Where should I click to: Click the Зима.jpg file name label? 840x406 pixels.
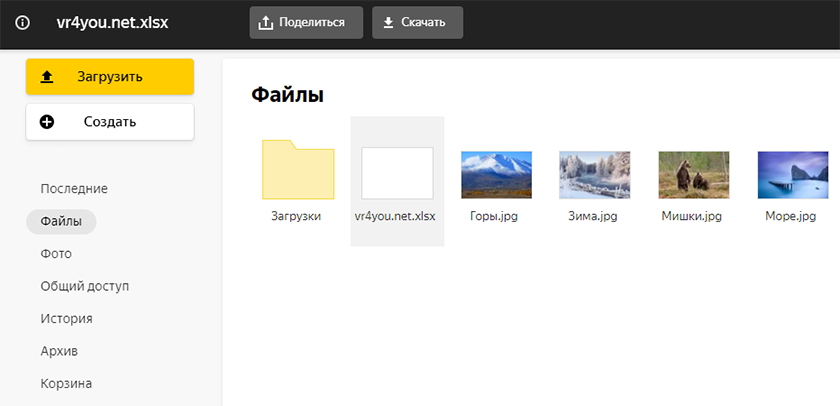tap(593, 216)
